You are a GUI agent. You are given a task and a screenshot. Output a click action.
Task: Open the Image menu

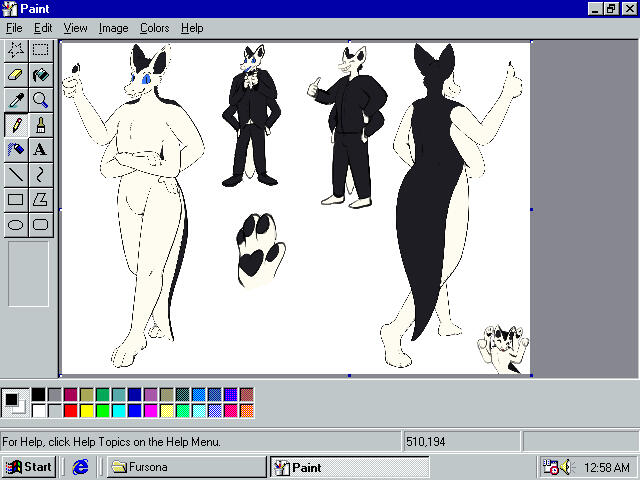[x=113, y=28]
